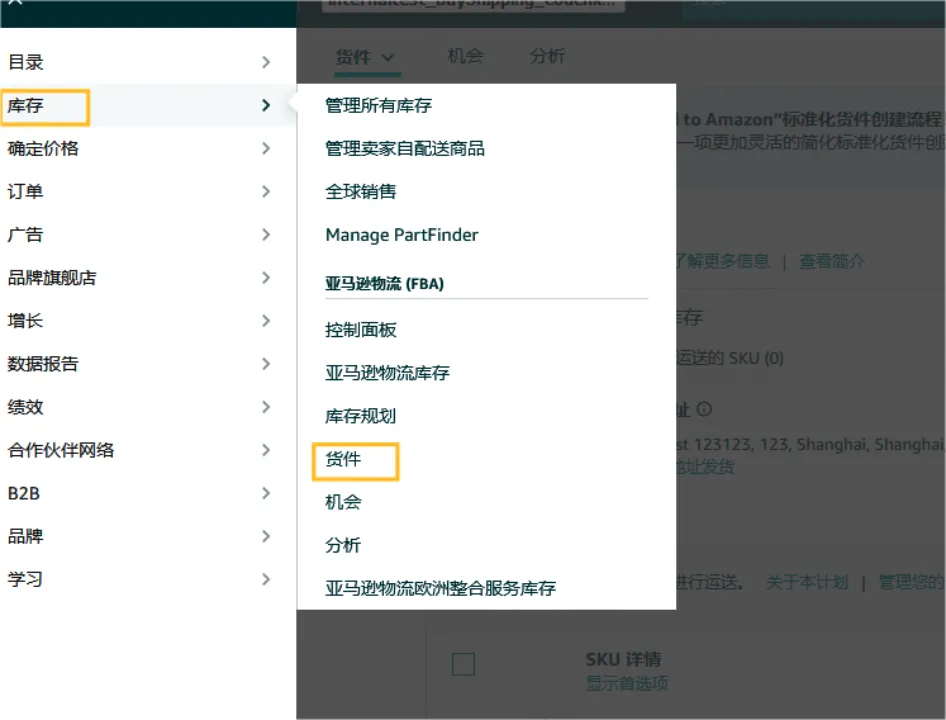Close the side navigation menu
Viewport: 946px width, 720px height.
tap(15, 4)
